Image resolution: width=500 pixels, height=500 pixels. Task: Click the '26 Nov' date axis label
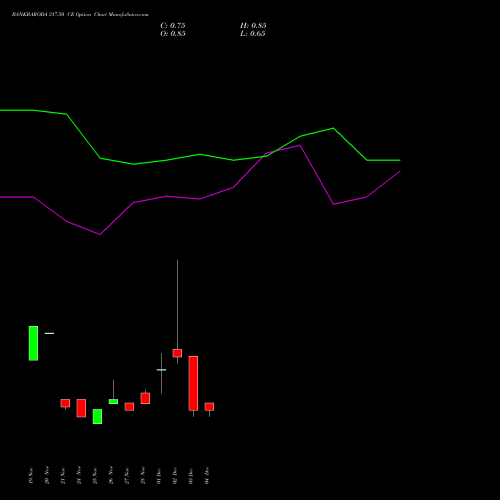[x=111, y=475]
